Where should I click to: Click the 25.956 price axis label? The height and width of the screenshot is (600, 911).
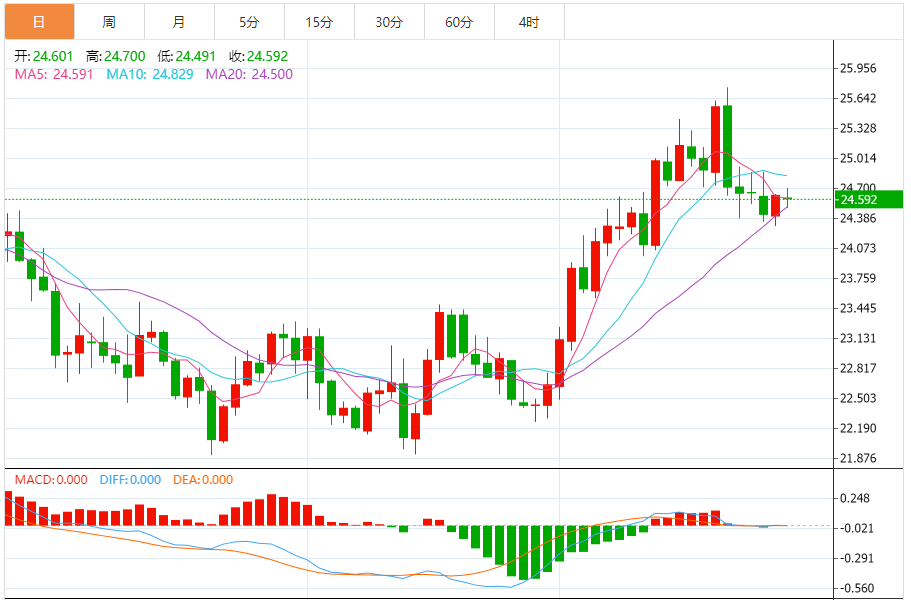[x=858, y=69]
